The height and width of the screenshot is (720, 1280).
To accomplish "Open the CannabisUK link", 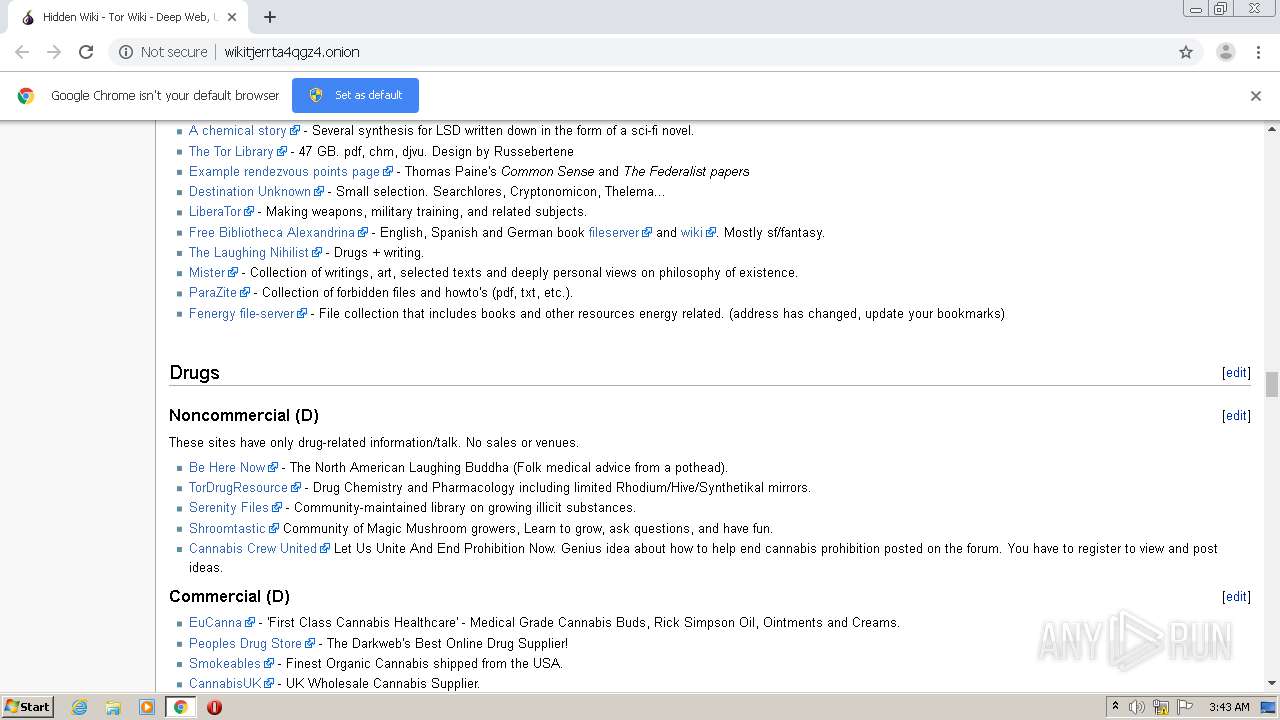I will [x=225, y=683].
